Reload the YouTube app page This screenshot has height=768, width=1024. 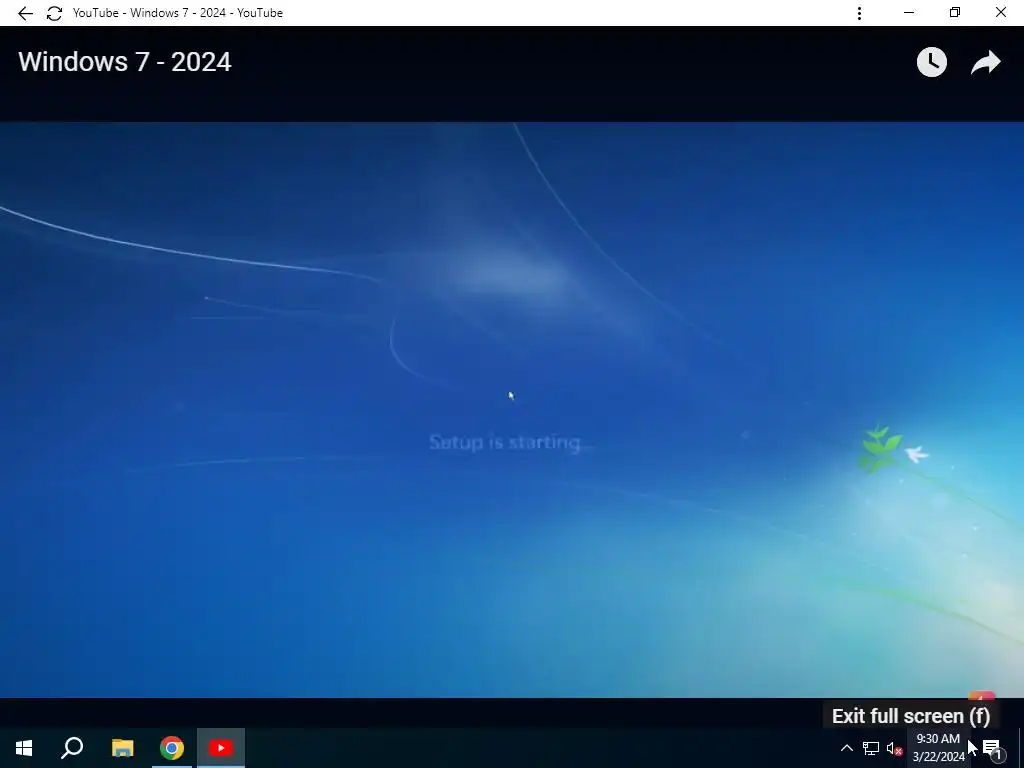tap(54, 13)
